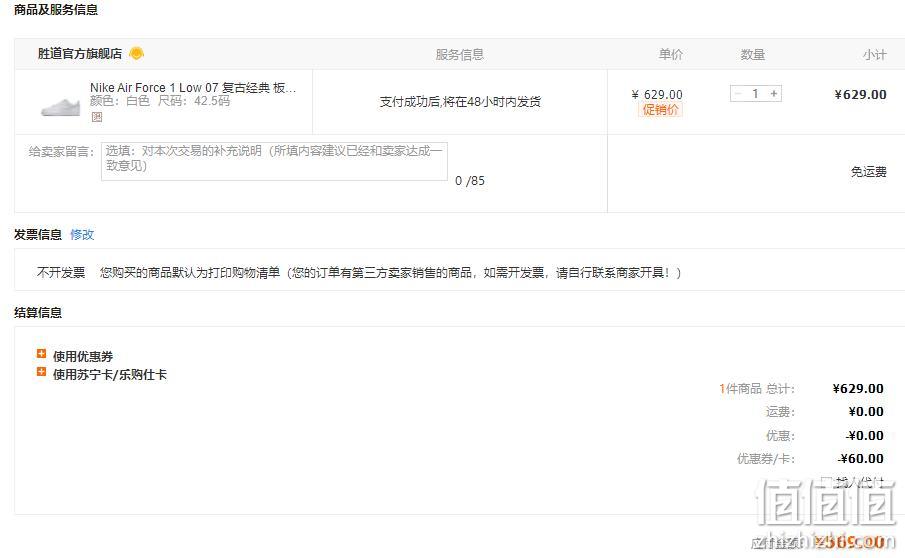Viewport: 905px width, 558px height.
Task: Click the orange 促销价 tag
Action: (660, 110)
